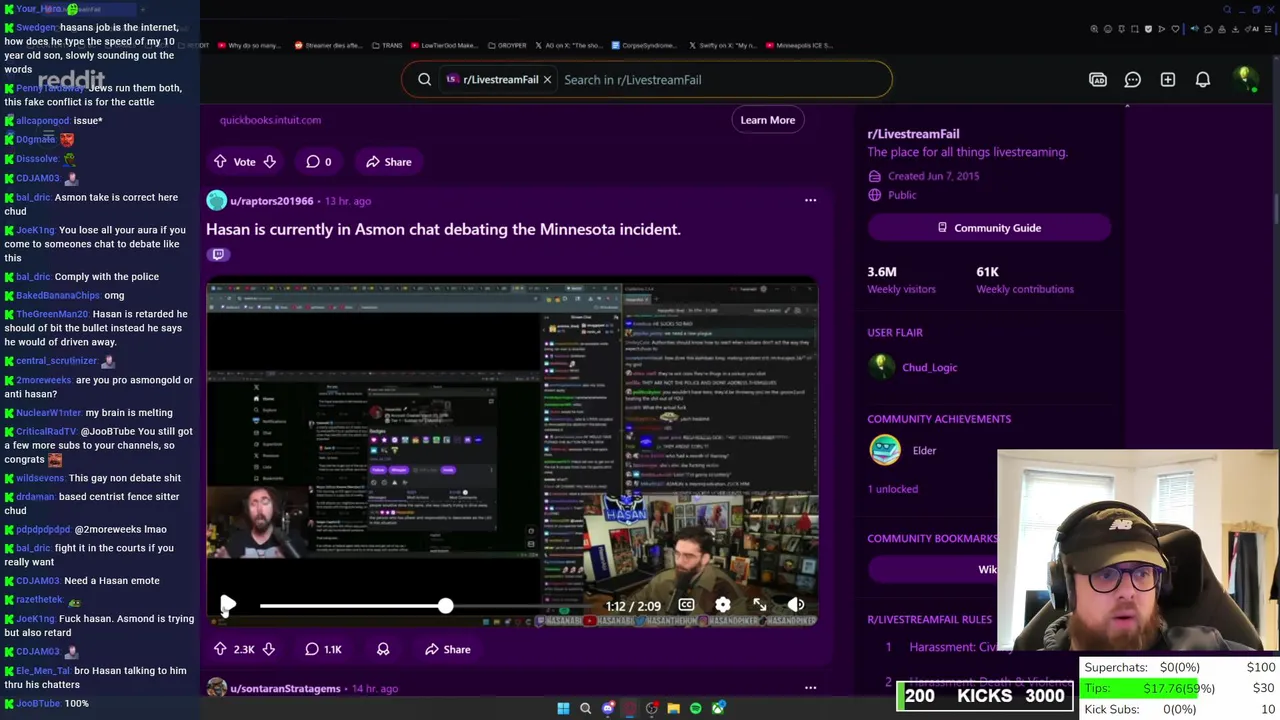Click username NuclearW1nter in chat

pos(48,412)
